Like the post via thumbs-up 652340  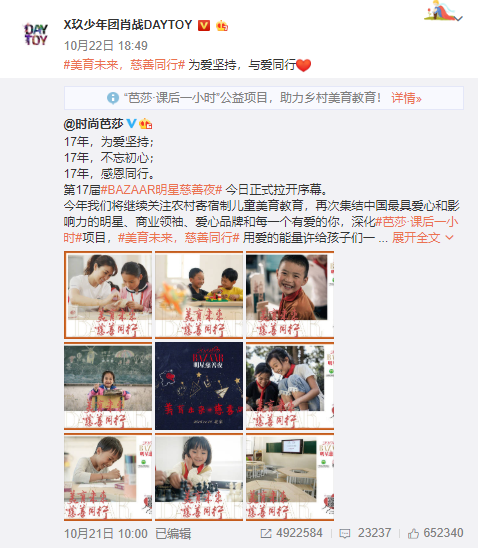(413, 533)
